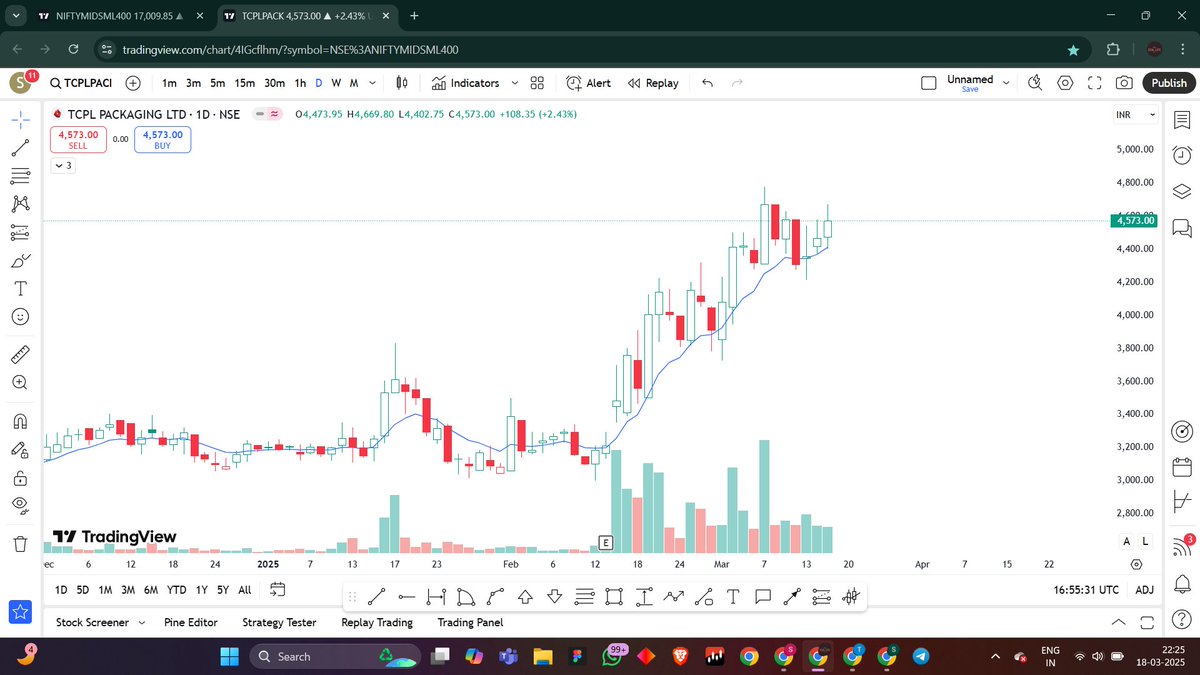Open favorites star toolbar button
1200x675 pixels.
pos(20,611)
